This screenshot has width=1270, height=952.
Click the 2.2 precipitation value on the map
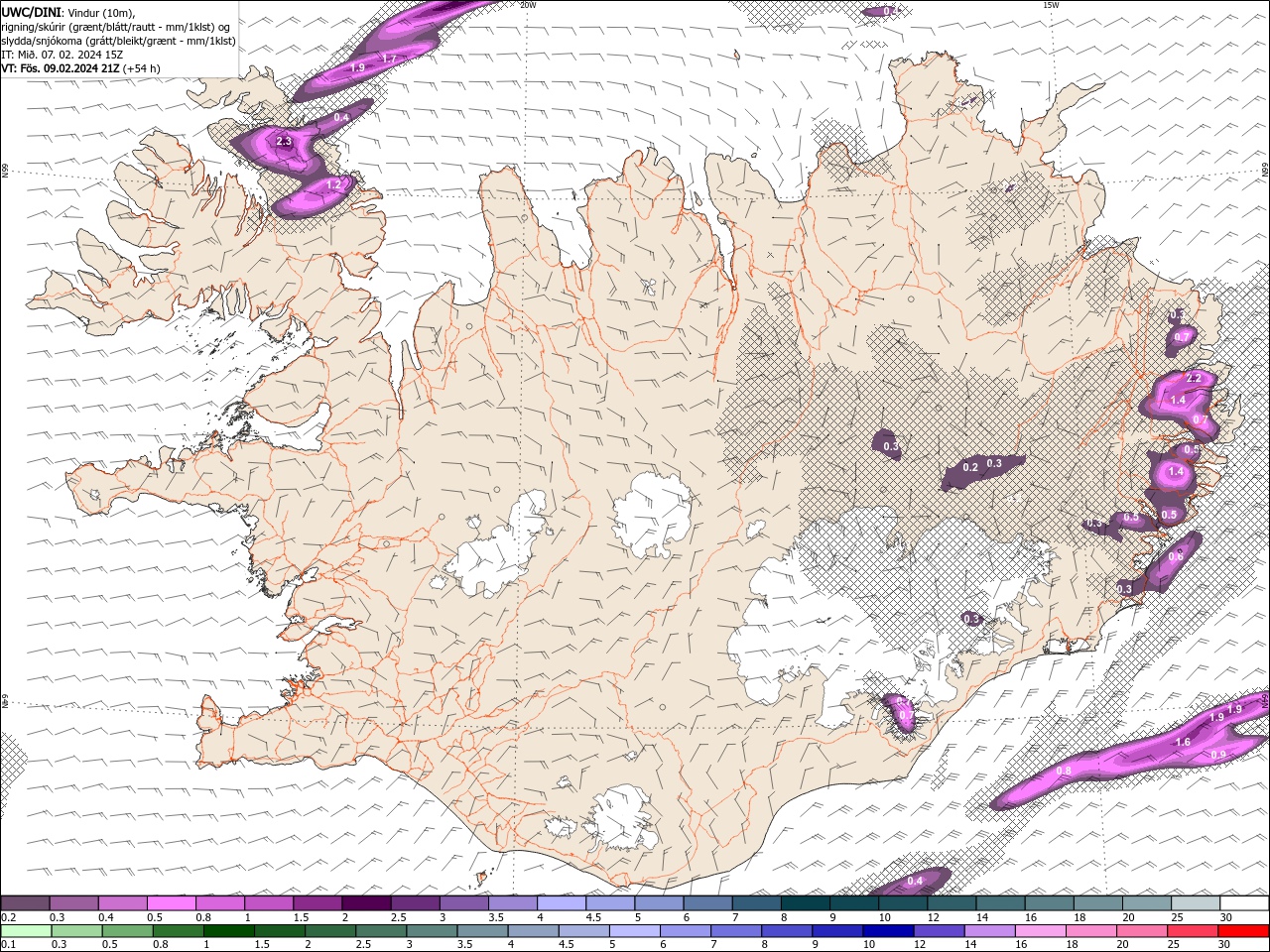1194,379
